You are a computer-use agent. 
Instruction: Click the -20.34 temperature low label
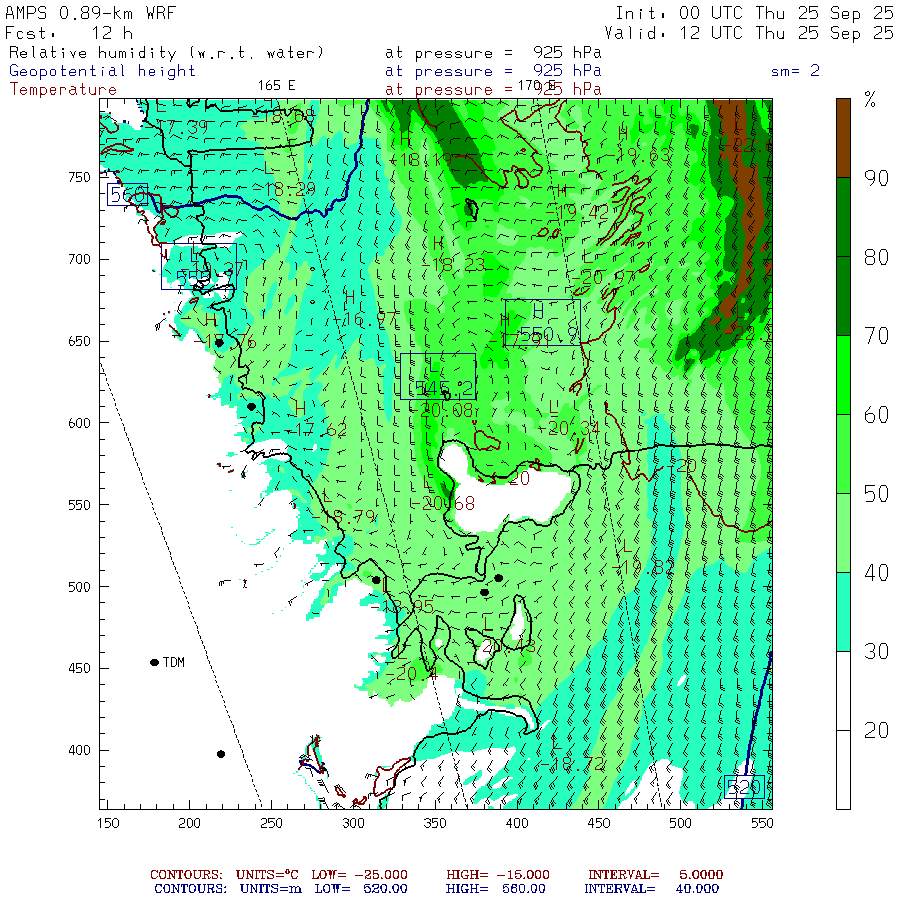569,428
